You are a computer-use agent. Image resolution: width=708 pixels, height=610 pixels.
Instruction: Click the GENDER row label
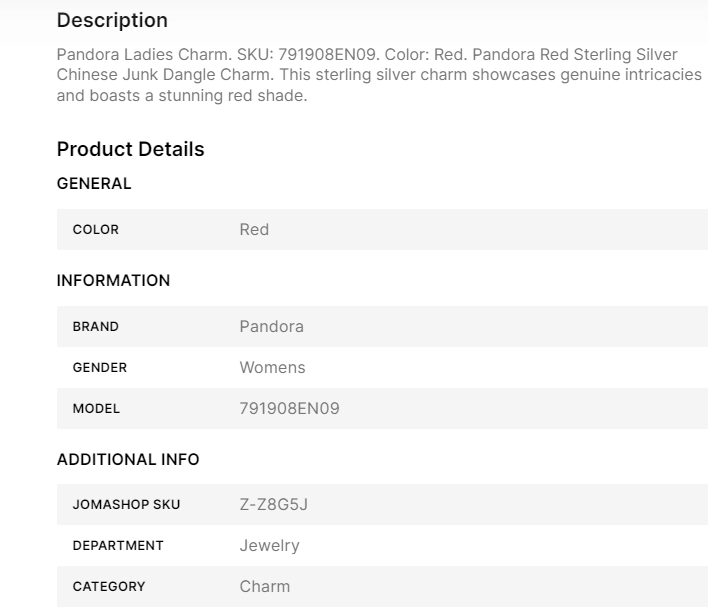tap(100, 368)
